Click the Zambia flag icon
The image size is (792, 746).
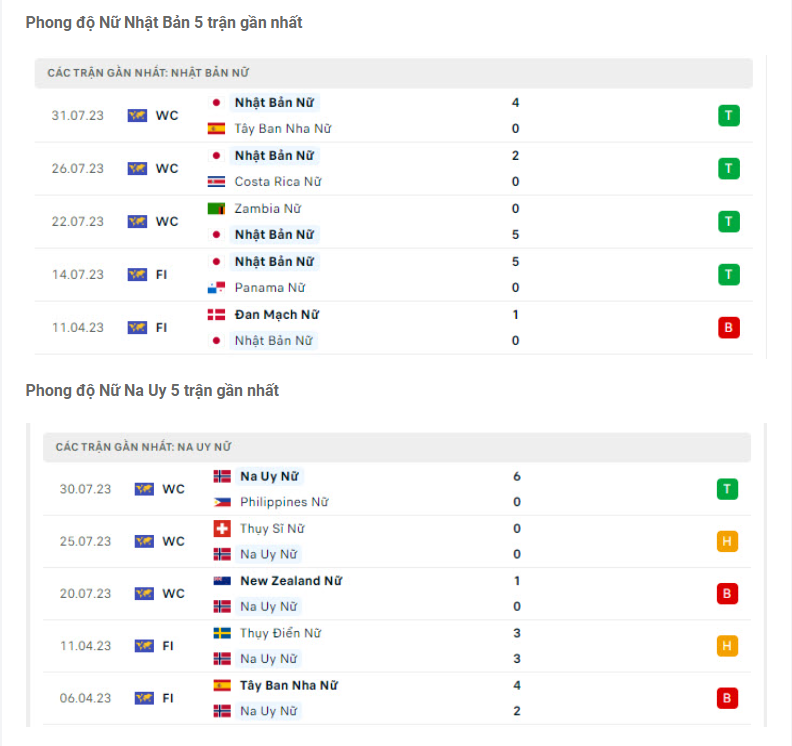[216, 209]
